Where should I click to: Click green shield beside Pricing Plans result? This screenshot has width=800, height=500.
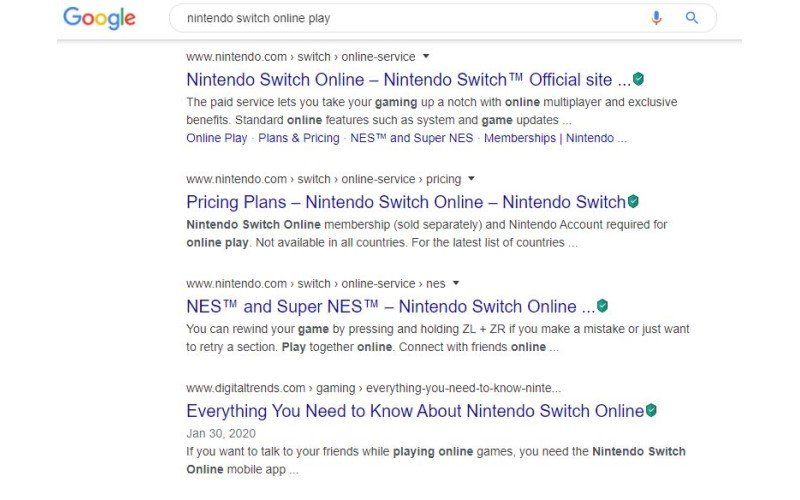(x=633, y=202)
